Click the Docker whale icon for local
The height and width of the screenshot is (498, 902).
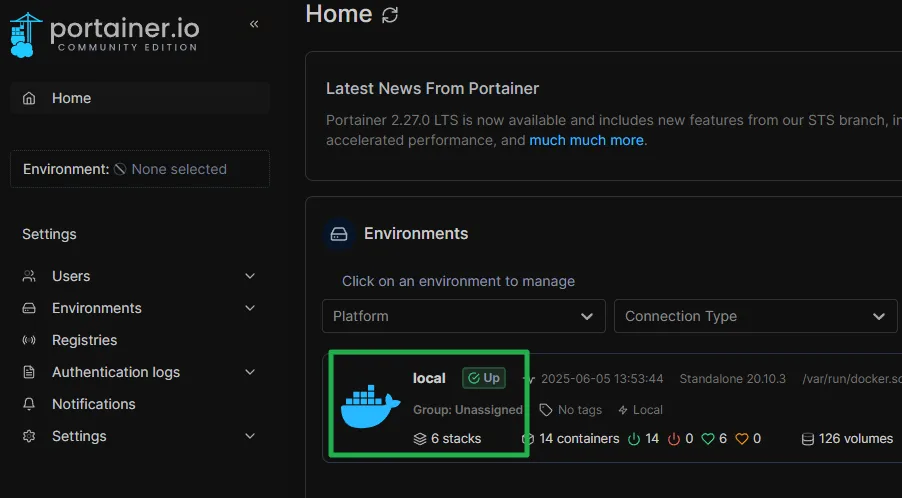[x=370, y=403]
